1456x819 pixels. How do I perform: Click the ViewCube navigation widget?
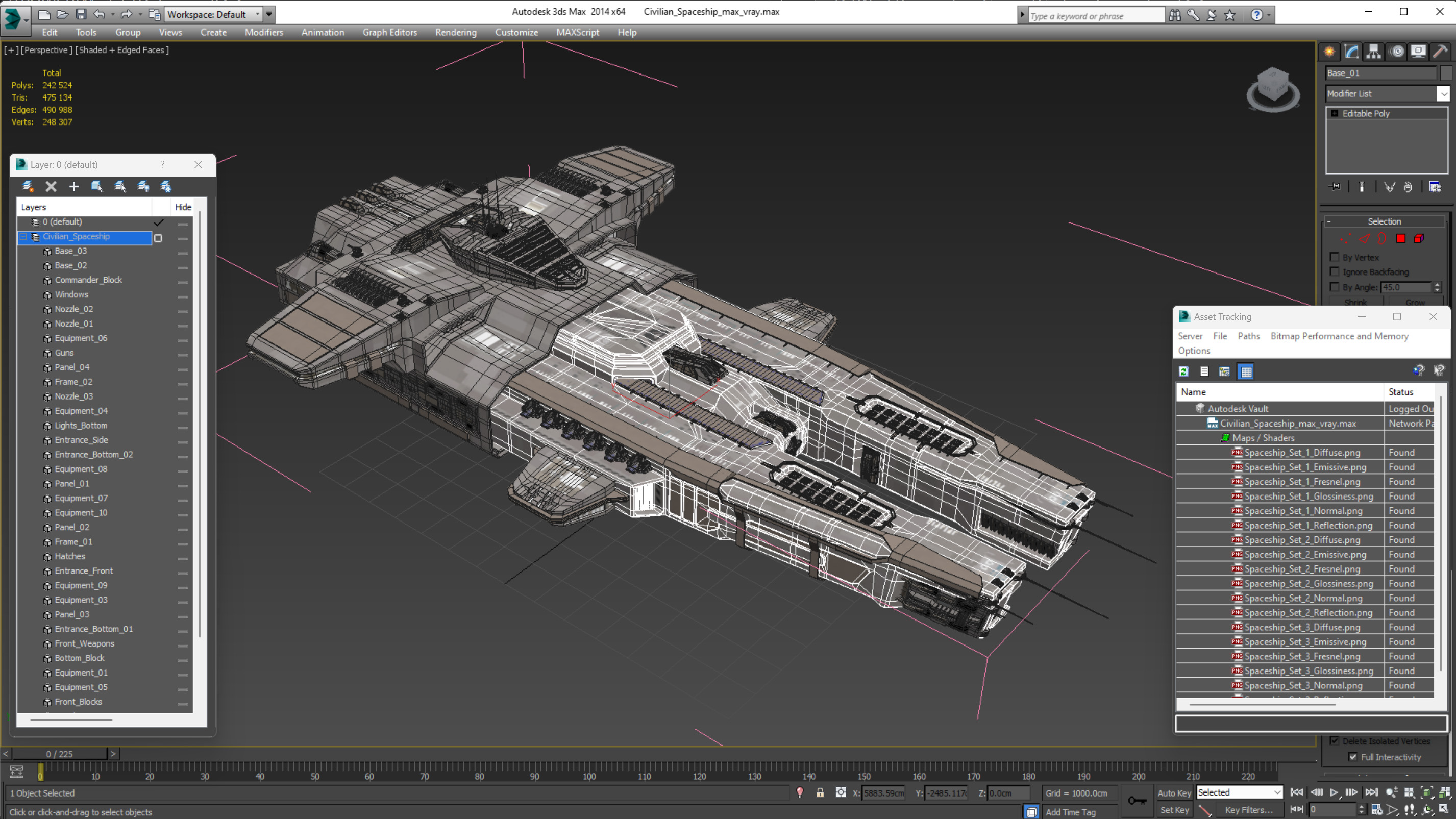pos(1273,89)
